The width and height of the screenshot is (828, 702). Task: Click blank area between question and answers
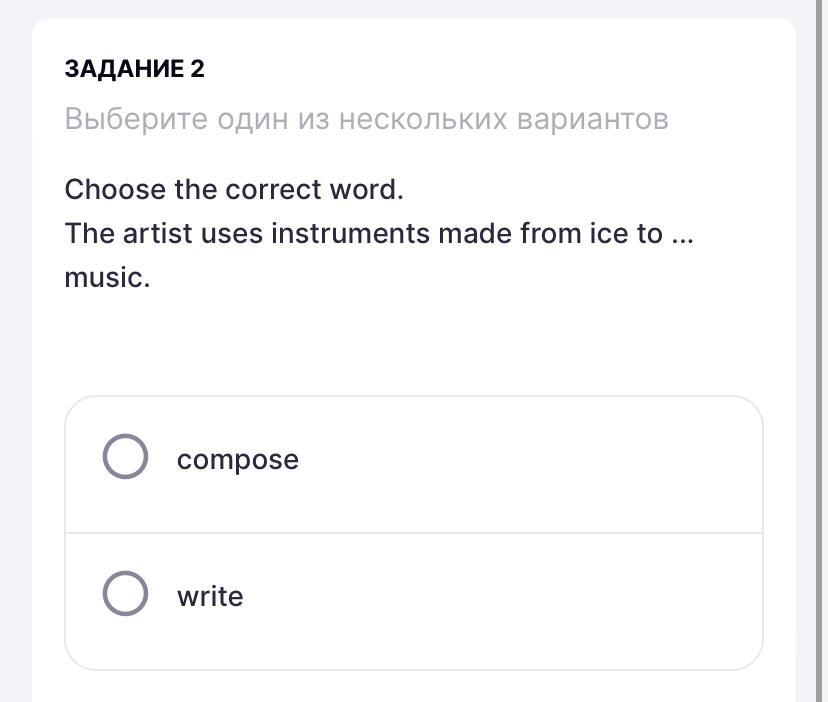414,340
